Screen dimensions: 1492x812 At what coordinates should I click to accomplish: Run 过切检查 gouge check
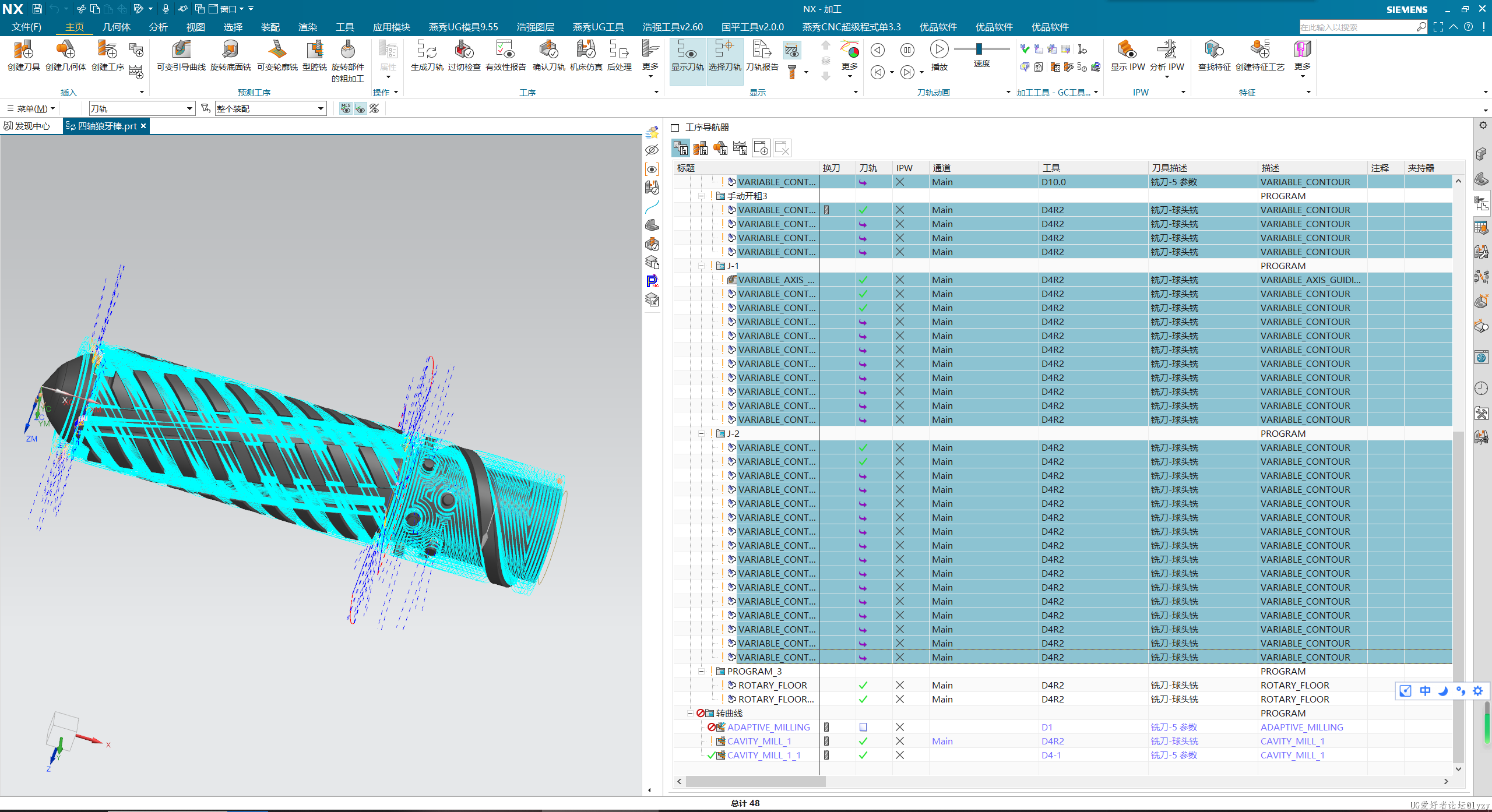(x=464, y=55)
